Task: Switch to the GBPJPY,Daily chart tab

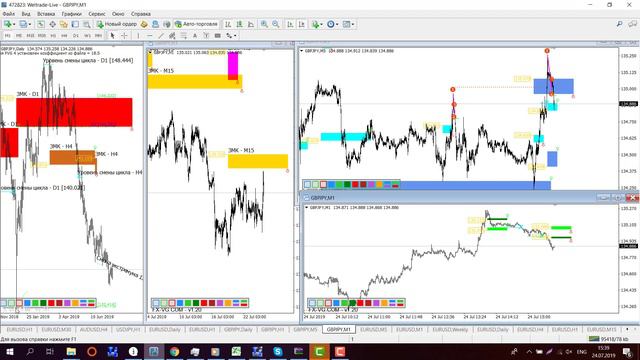Action: pyautogui.click(x=238, y=329)
